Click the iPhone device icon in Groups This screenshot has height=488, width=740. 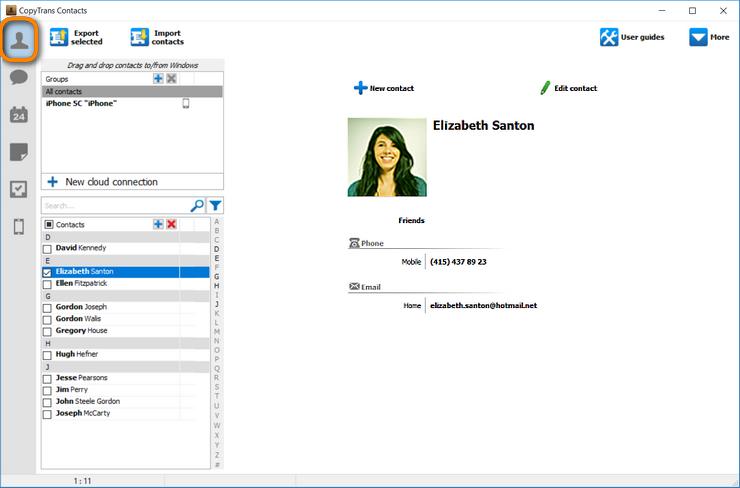[x=186, y=103]
